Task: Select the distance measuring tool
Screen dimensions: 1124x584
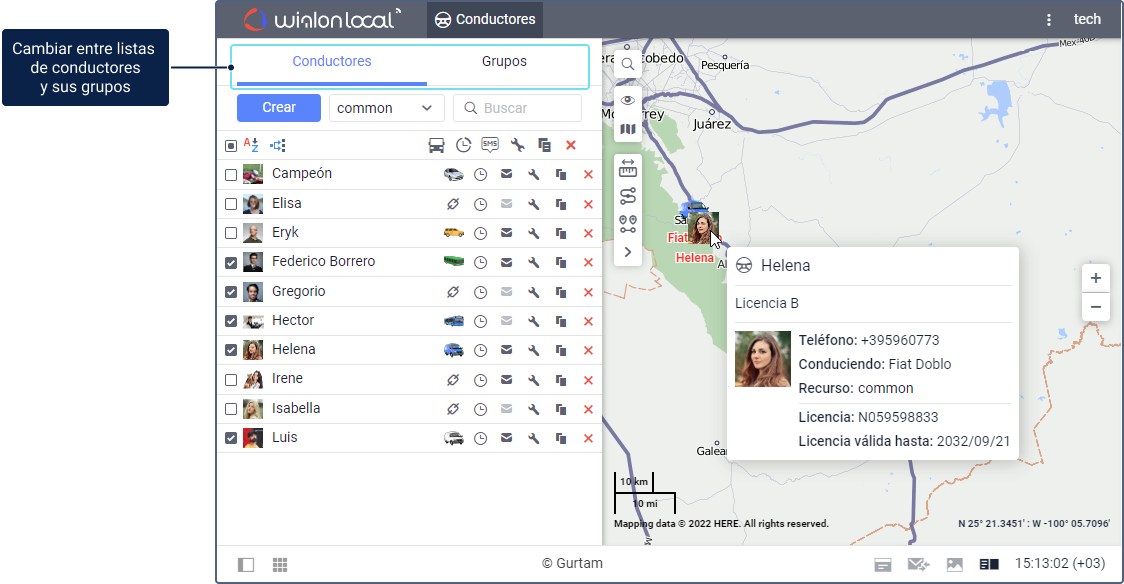Action: point(628,168)
